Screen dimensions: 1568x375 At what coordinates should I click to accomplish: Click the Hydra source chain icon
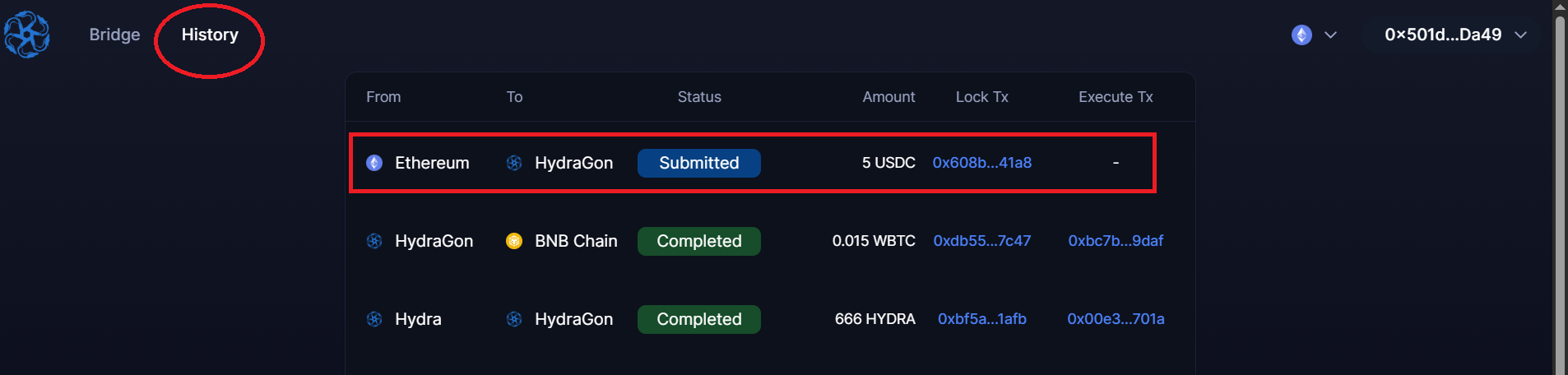(374, 319)
